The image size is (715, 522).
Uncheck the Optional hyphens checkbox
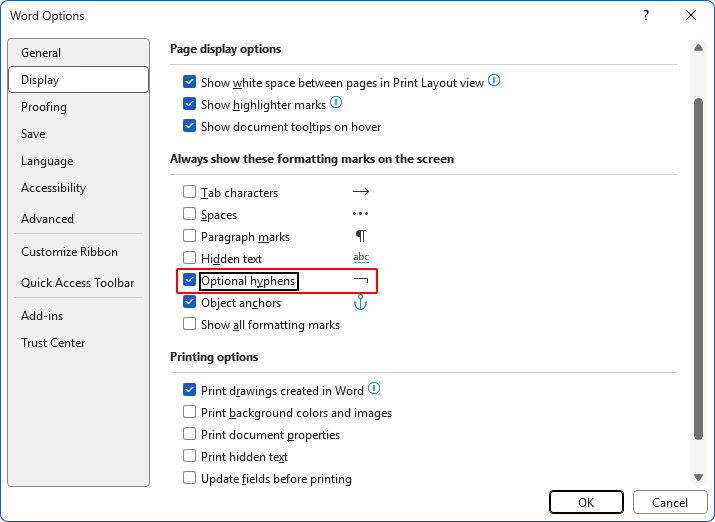click(x=190, y=281)
